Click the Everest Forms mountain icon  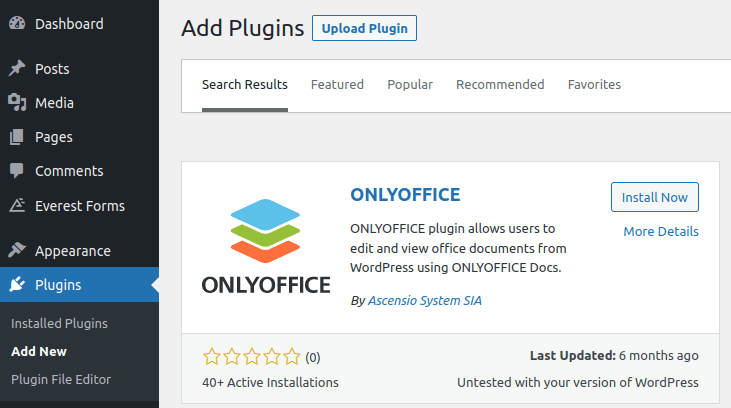pyautogui.click(x=17, y=206)
